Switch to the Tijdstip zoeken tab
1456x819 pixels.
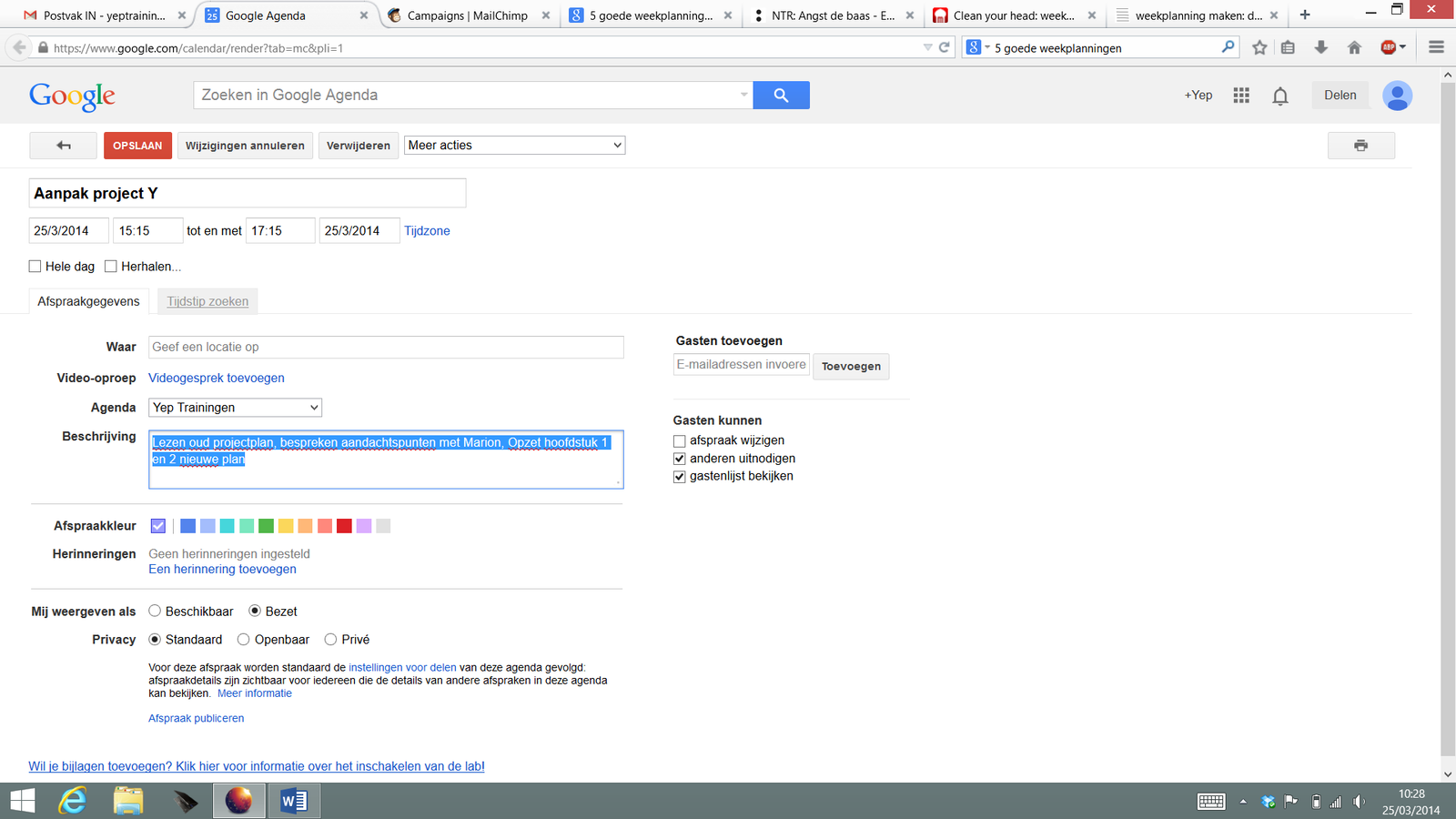(x=207, y=301)
